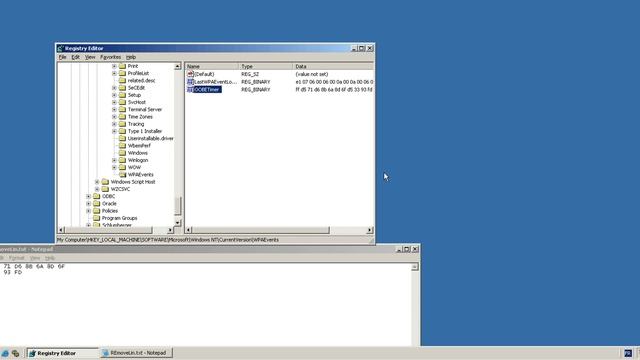Click the Registry Editor title bar icon
Image resolution: width=640 pixels, height=360 pixels.
(60, 48)
